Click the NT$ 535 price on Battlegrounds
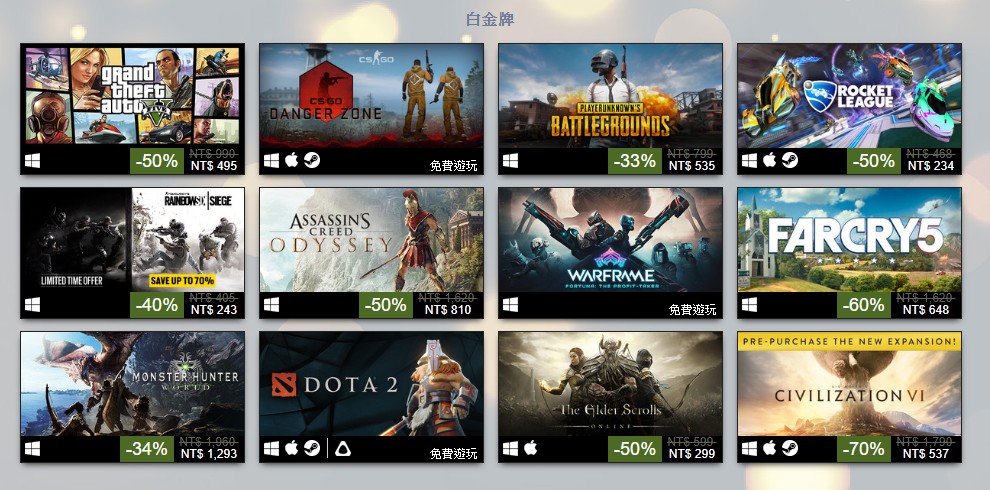The image size is (990, 490). [x=691, y=166]
